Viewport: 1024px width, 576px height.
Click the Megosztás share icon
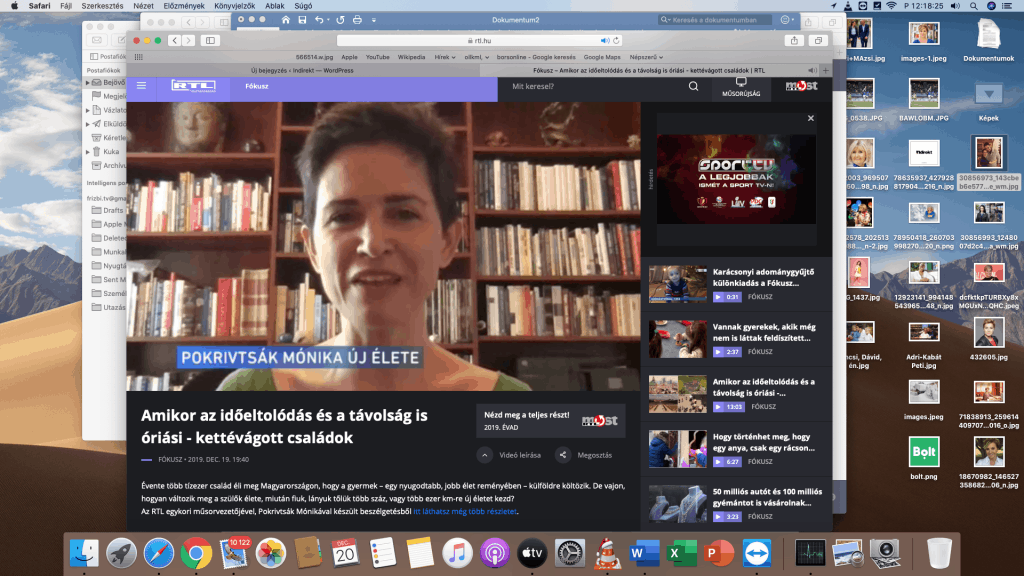click(x=563, y=455)
